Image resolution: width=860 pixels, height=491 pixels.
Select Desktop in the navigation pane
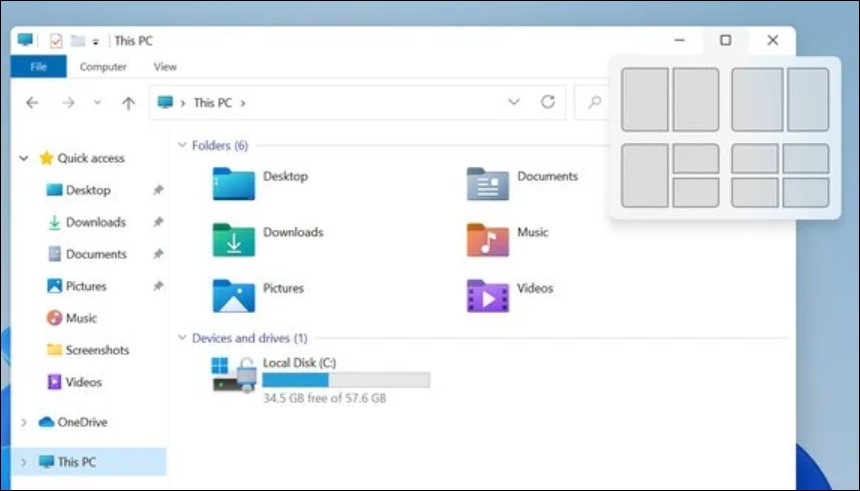78,190
